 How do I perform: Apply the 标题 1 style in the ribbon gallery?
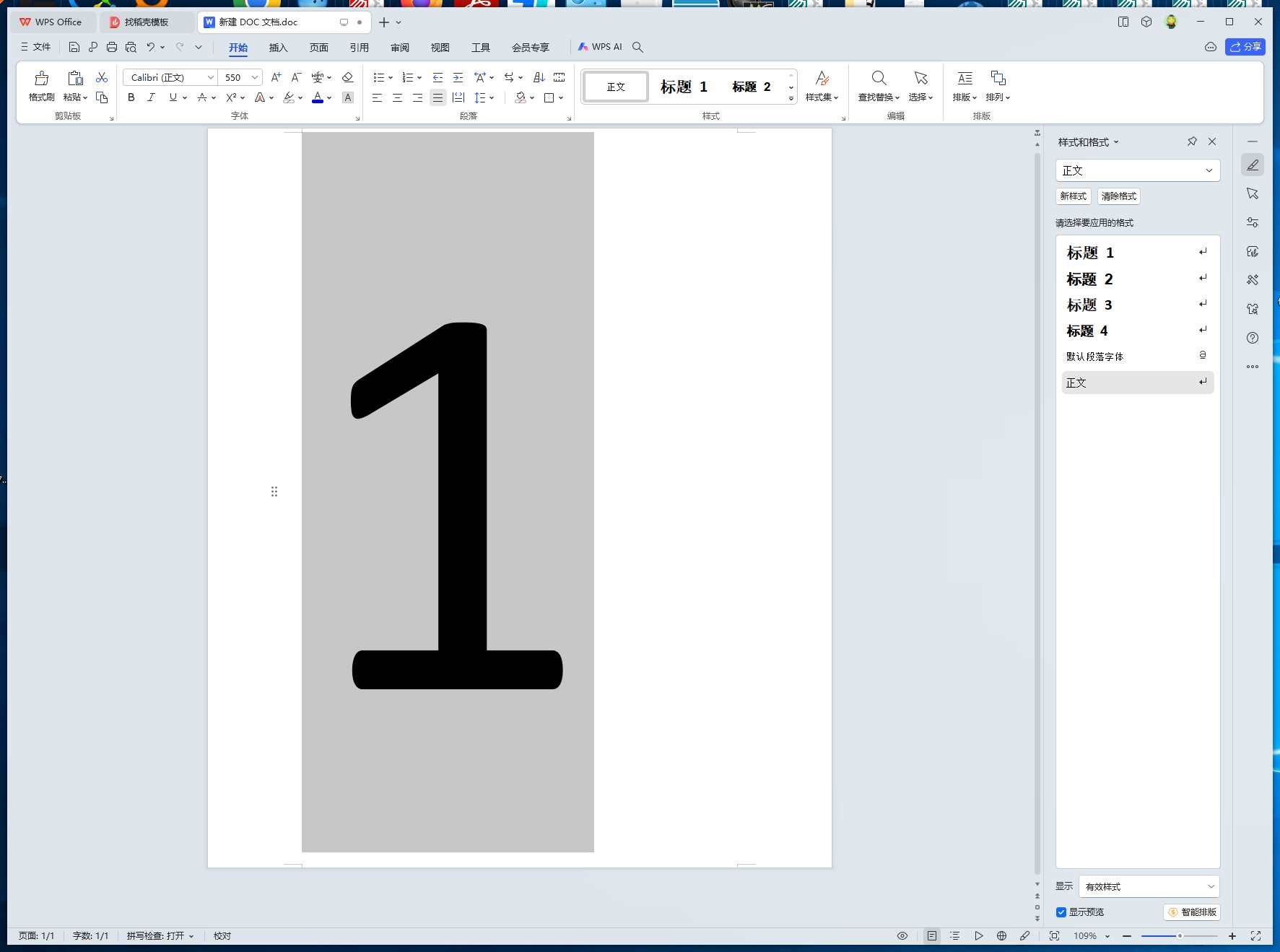coord(684,87)
